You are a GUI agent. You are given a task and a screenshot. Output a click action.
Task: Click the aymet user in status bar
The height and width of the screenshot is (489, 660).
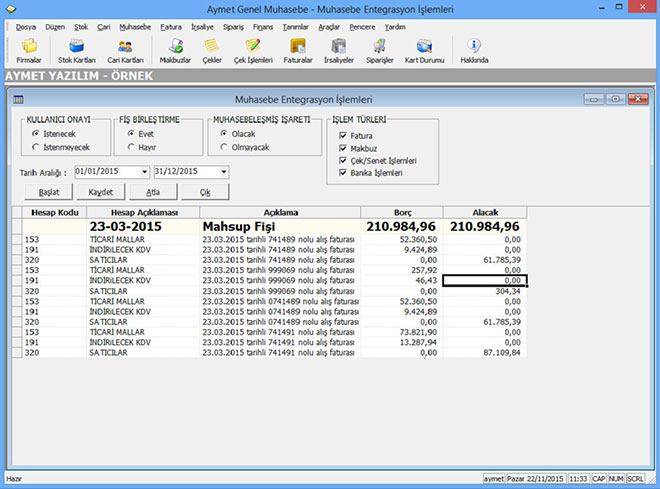point(493,479)
